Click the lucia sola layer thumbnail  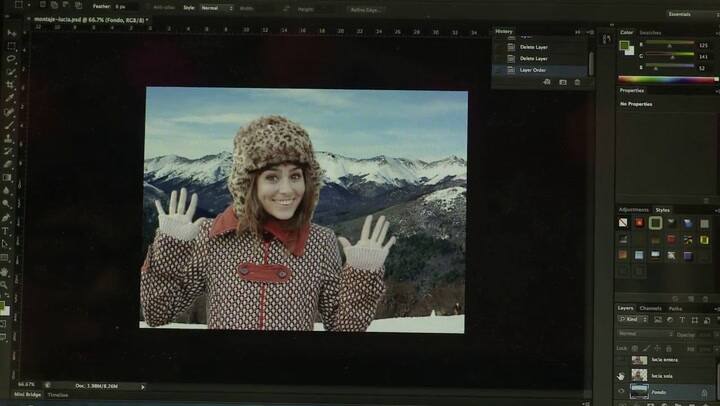click(639, 376)
